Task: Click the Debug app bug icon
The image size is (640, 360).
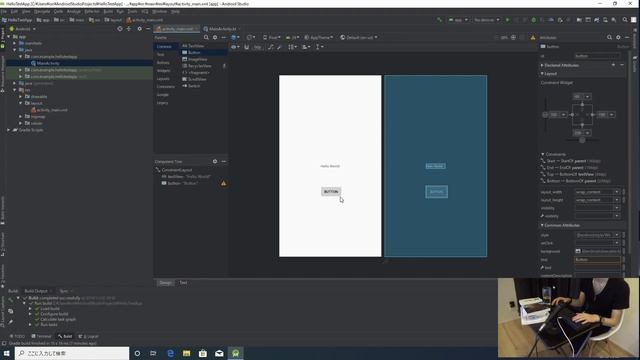Action: coord(533,20)
